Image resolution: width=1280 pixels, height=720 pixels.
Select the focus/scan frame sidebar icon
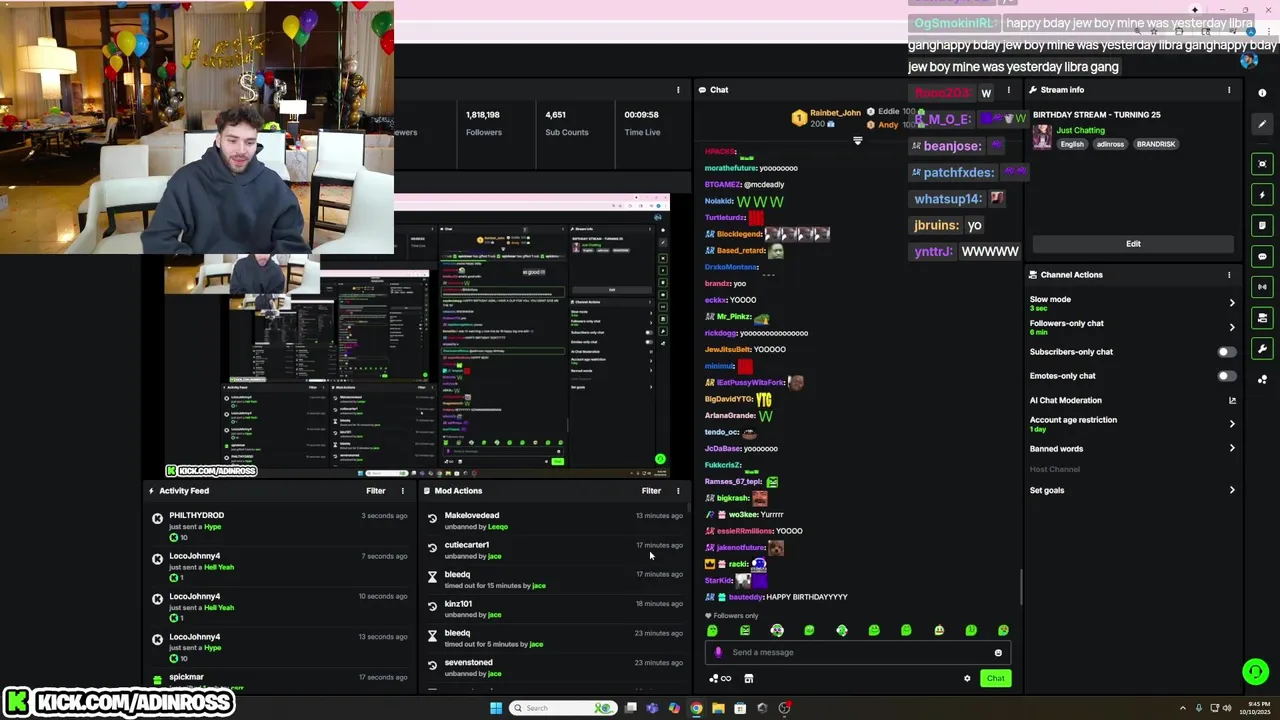[x=1262, y=164]
